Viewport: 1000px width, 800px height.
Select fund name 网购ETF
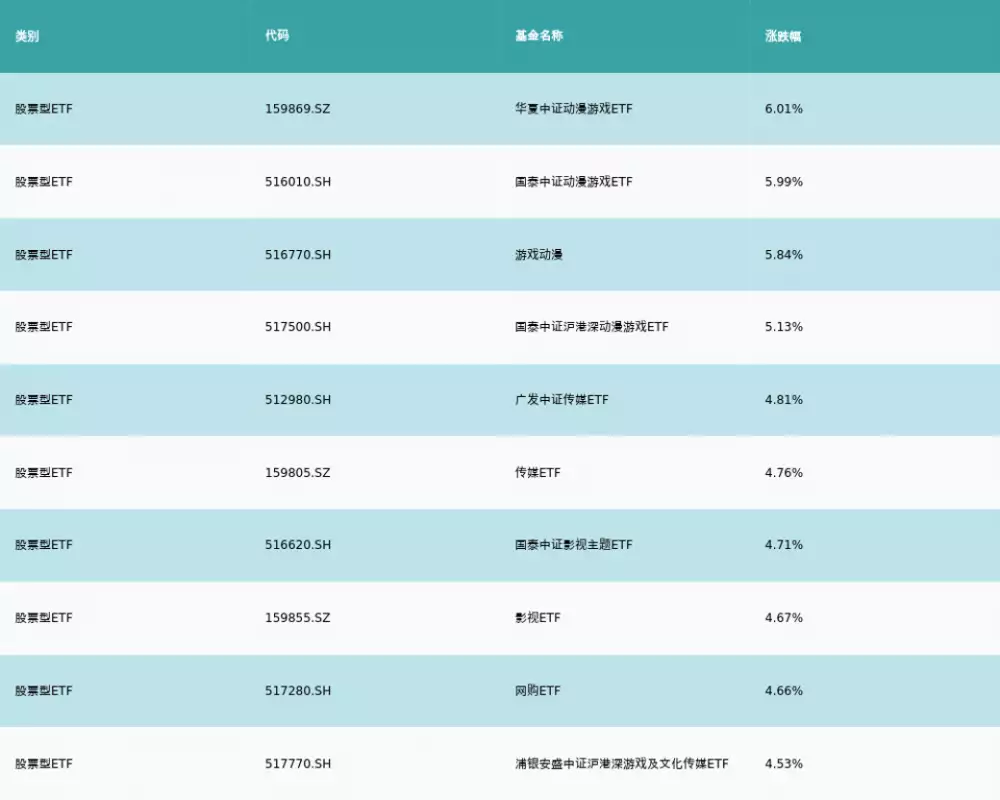[x=538, y=690]
